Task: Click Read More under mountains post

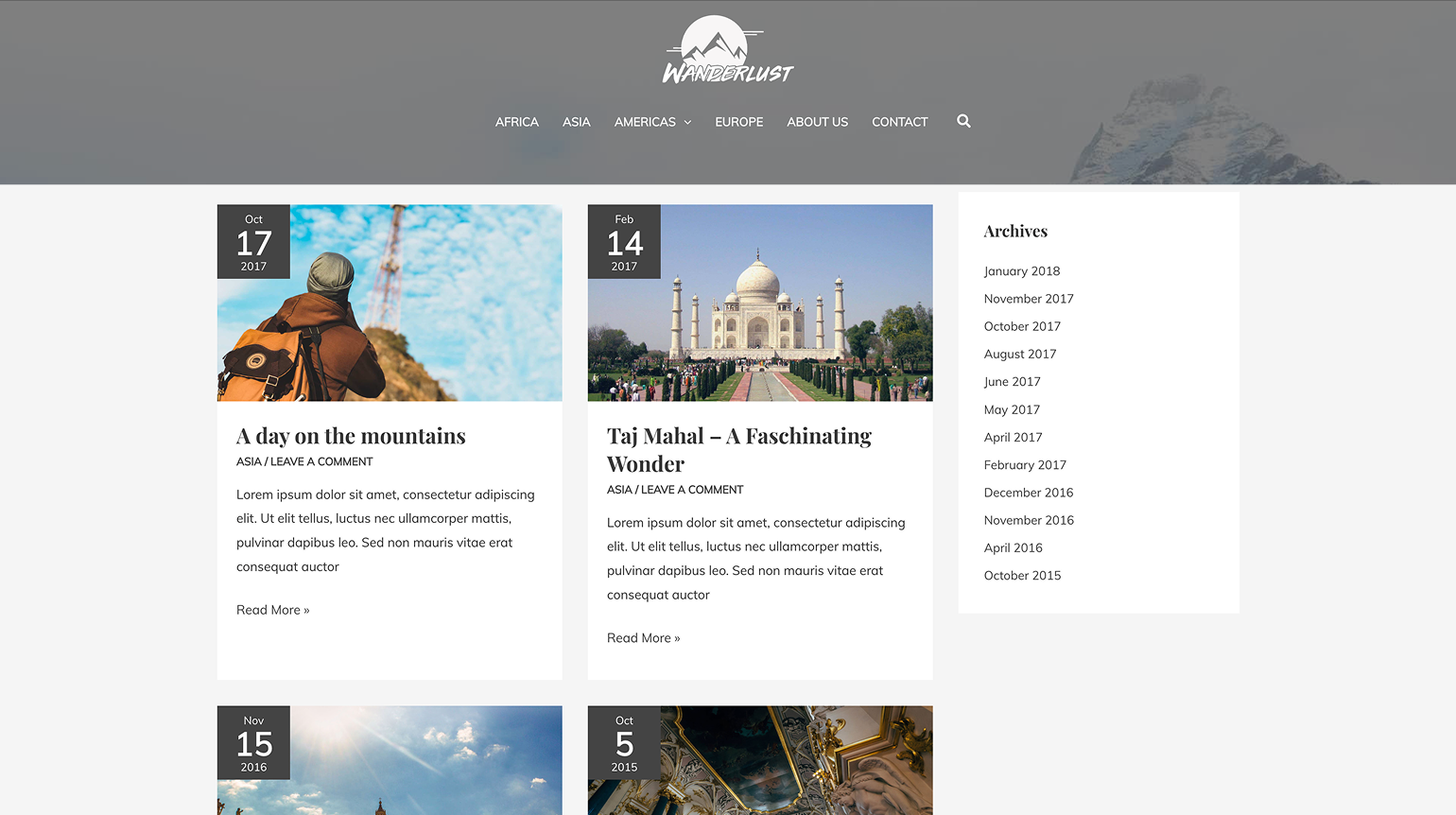Action: [272, 610]
